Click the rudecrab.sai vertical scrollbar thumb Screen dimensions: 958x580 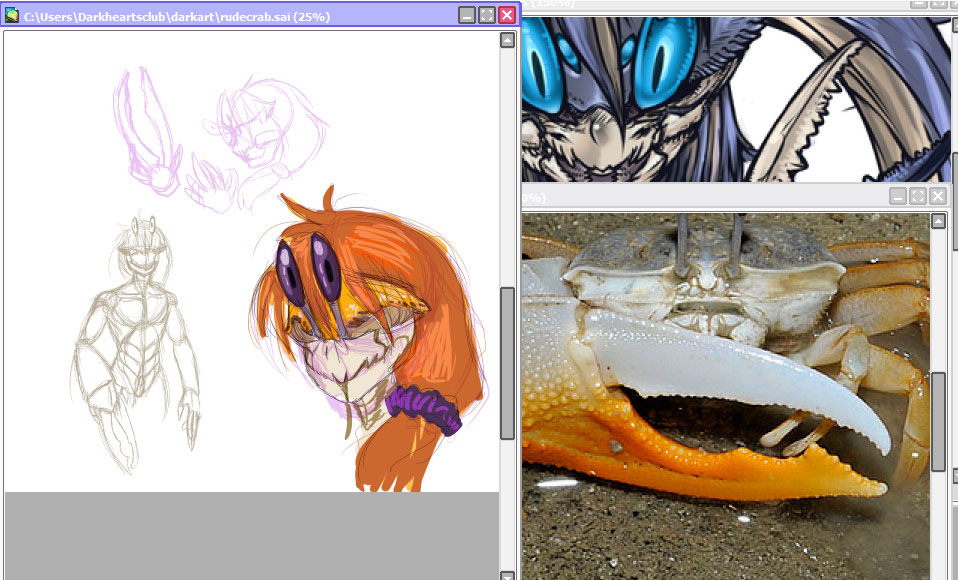tap(507, 362)
